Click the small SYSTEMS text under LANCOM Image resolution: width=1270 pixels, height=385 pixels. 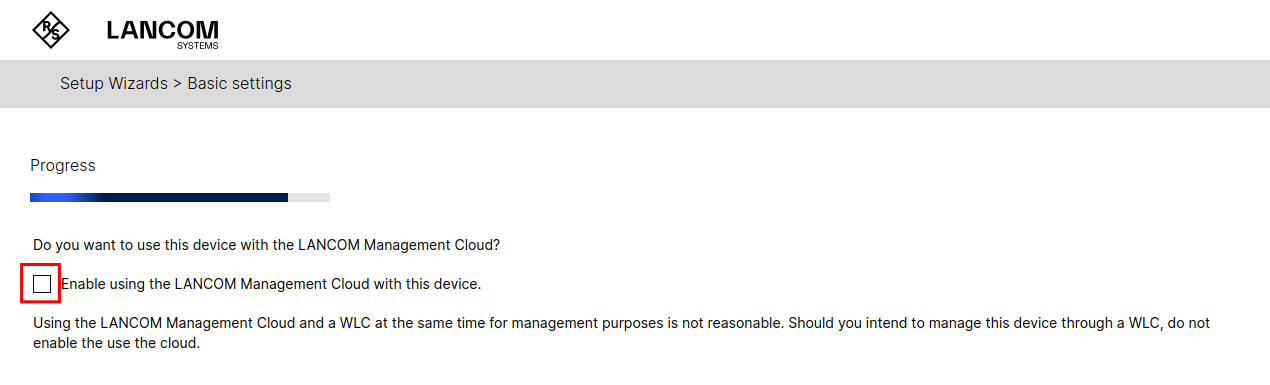click(197, 46)
